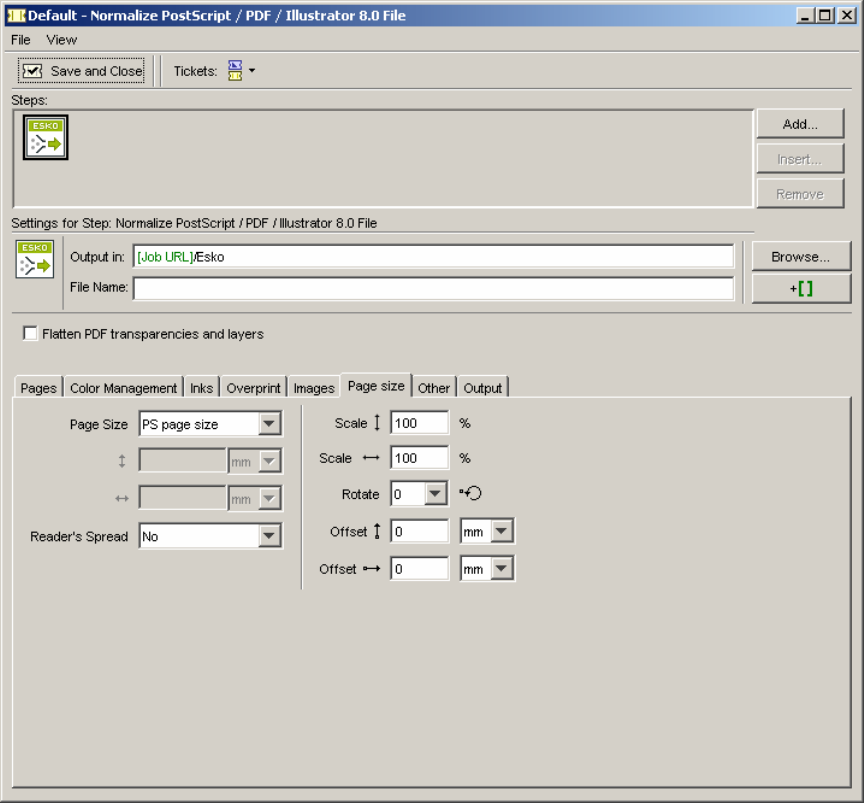The image size is (864, 803).
Task: Click the green brackets SmartName button
Action: (801, 289)
